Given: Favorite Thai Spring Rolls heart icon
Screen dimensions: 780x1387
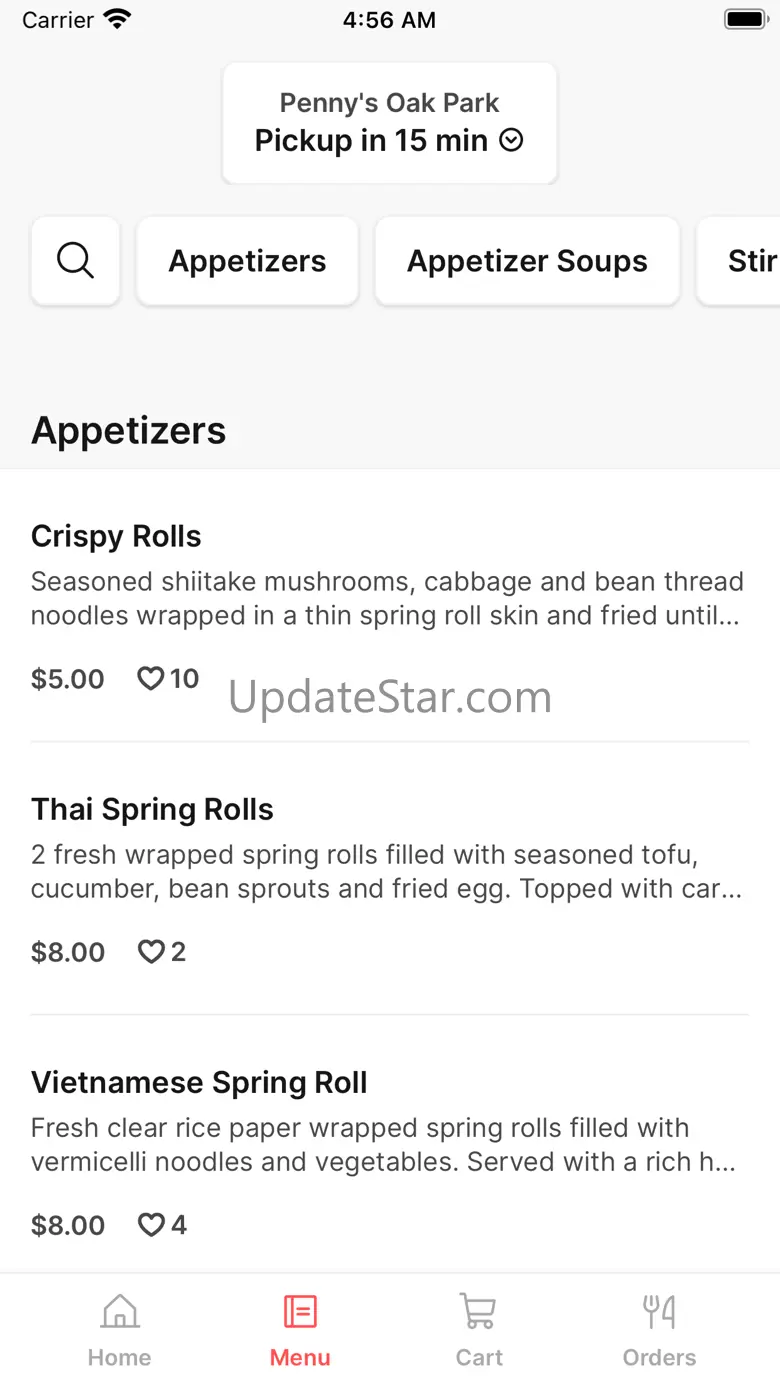Looking at the screenshot, I should pyautogui.click(x=150, y=952).
